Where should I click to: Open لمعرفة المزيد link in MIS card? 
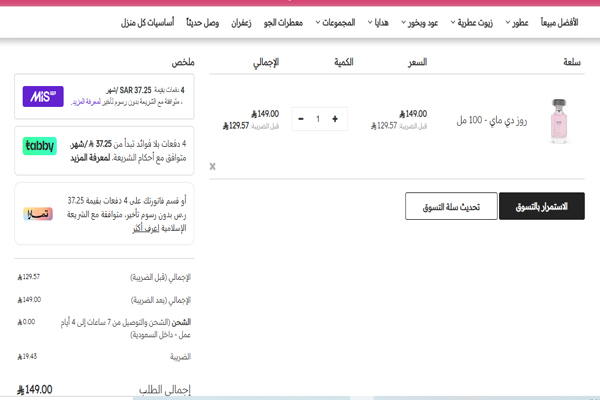[x=86, y=102]
